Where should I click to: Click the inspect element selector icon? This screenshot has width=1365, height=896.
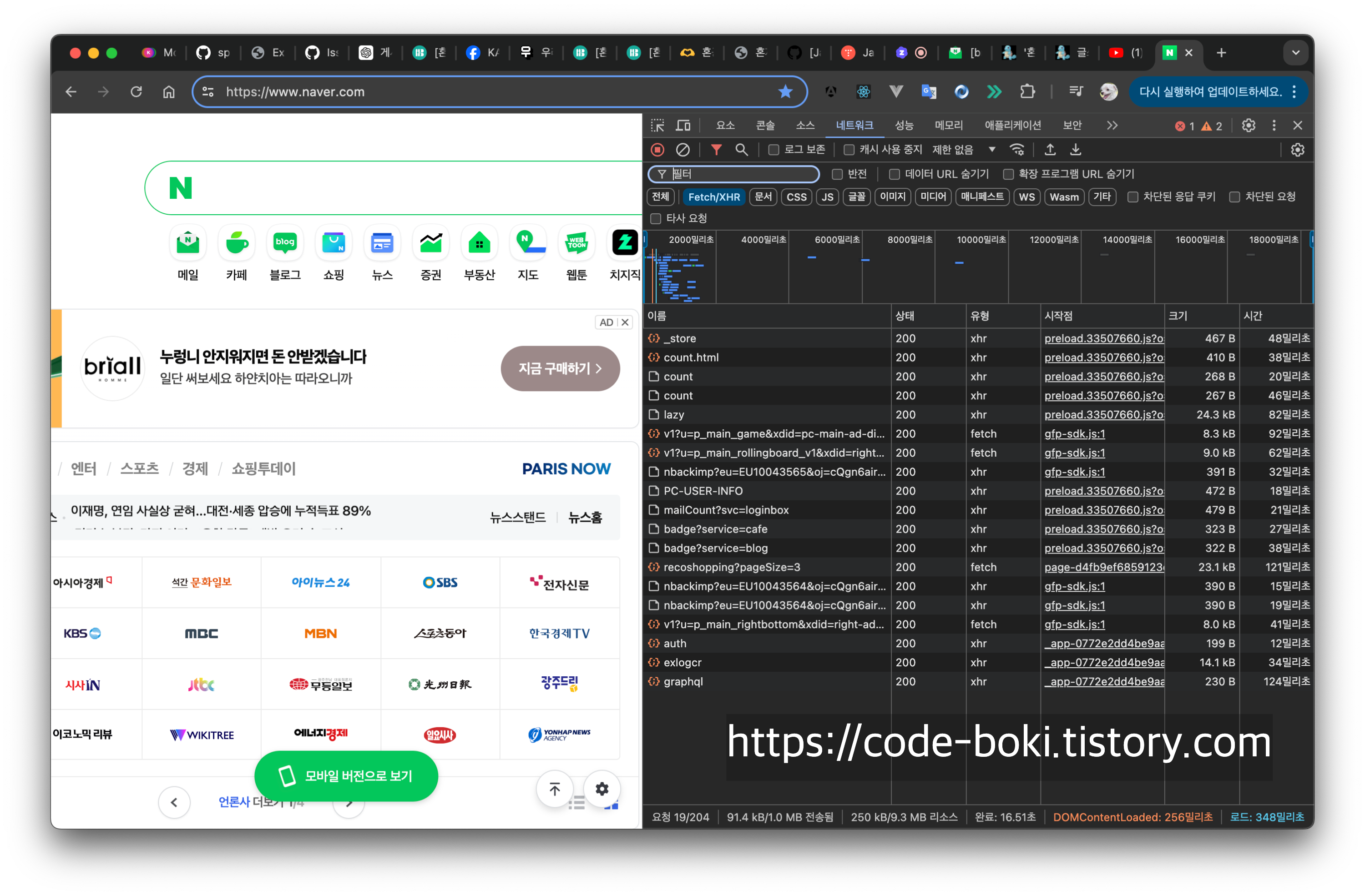(x=657, y=126)
